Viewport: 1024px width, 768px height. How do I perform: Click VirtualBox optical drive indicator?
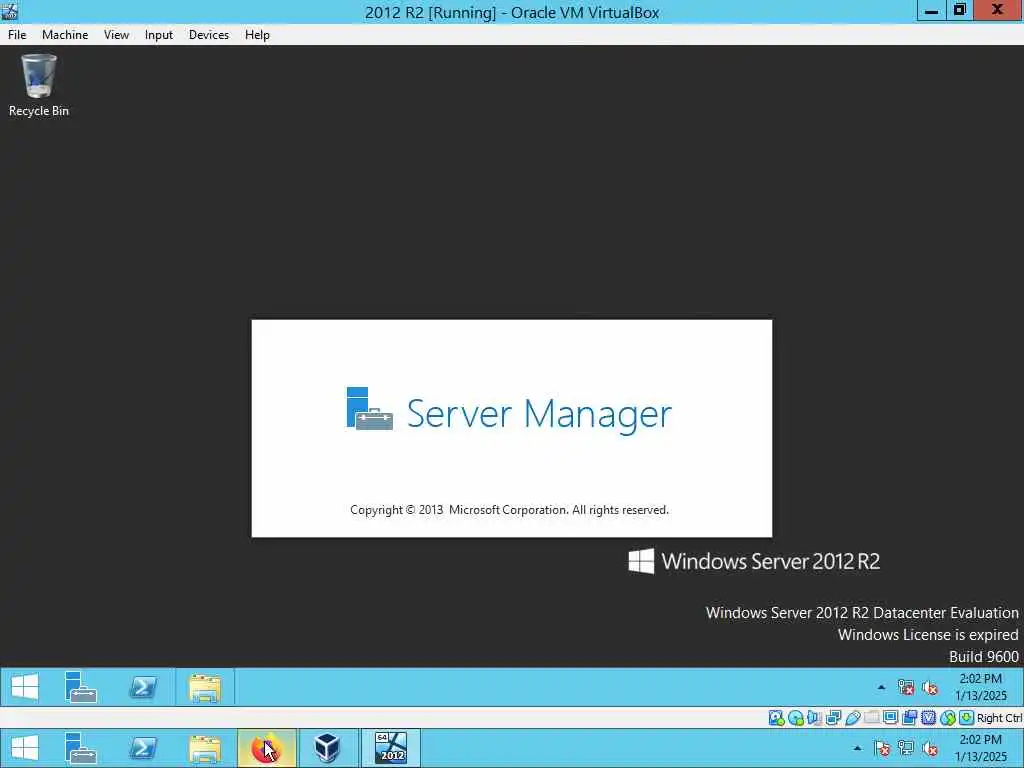[x=795, y=718]
